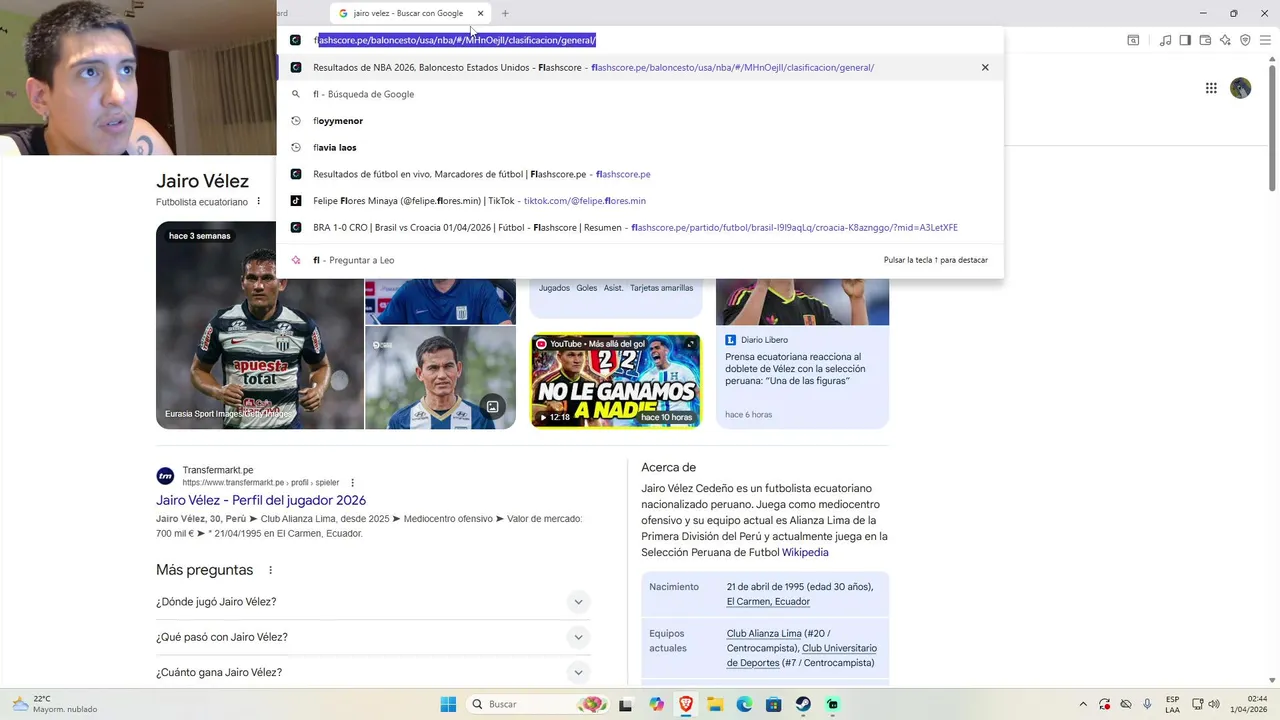Screen dimensions: 1280x720
Task: Click Brave browser icon on taskbar
Action: pyautogui.click(x=686, y=704)
